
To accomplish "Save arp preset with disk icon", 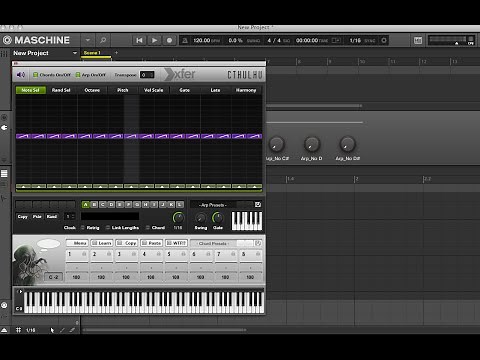I will coord(258,205).
